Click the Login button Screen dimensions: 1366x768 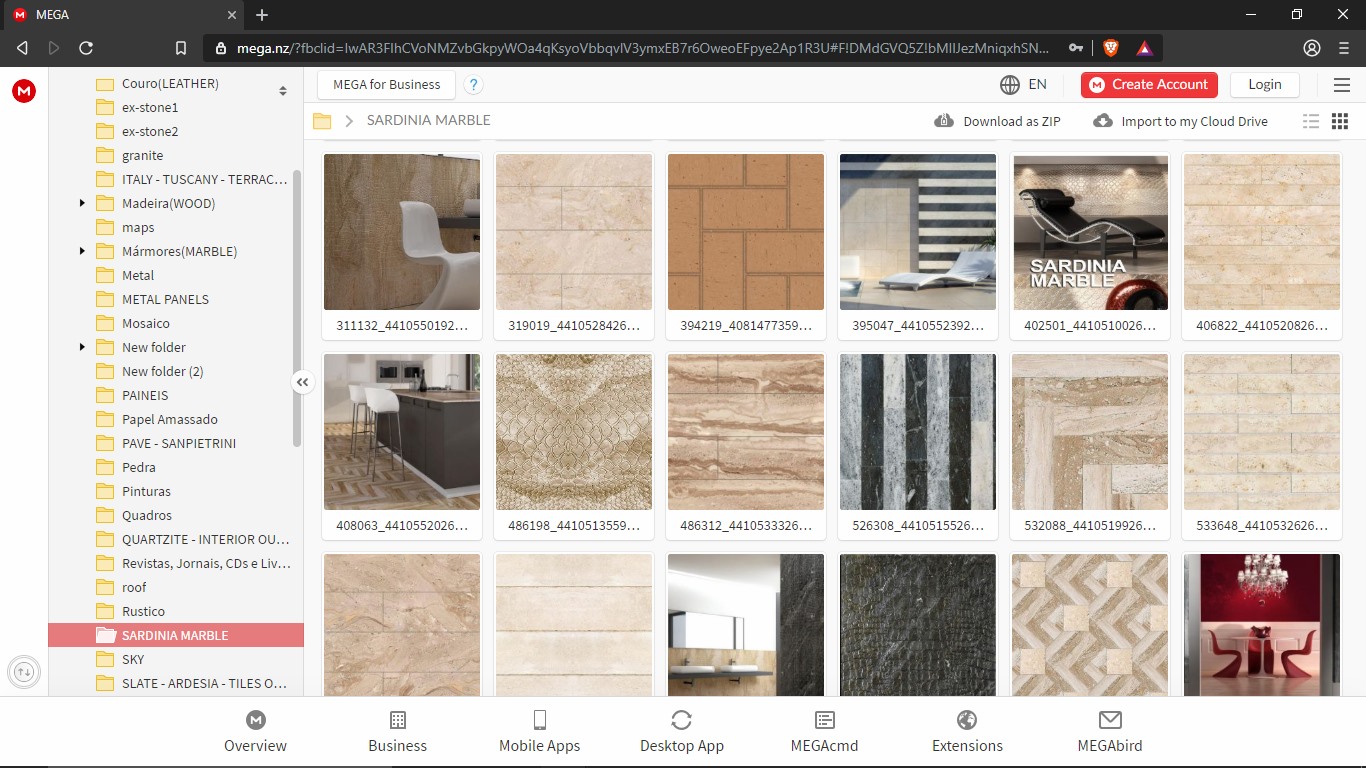click(1264, 85)
